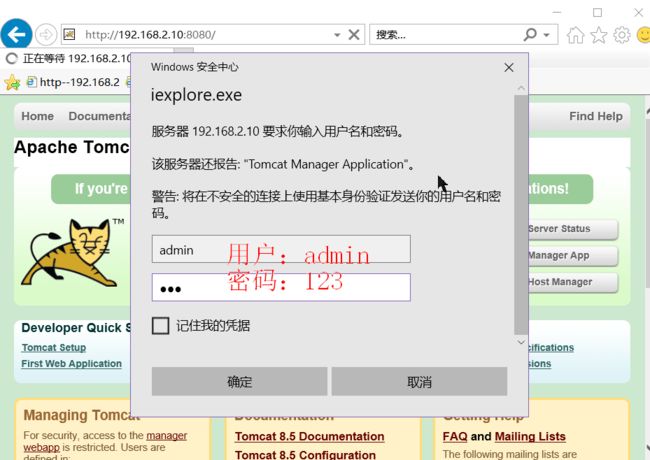
Task: Stop page loading with the X icon
Action: pyautogui.click(x=354, y=34)
